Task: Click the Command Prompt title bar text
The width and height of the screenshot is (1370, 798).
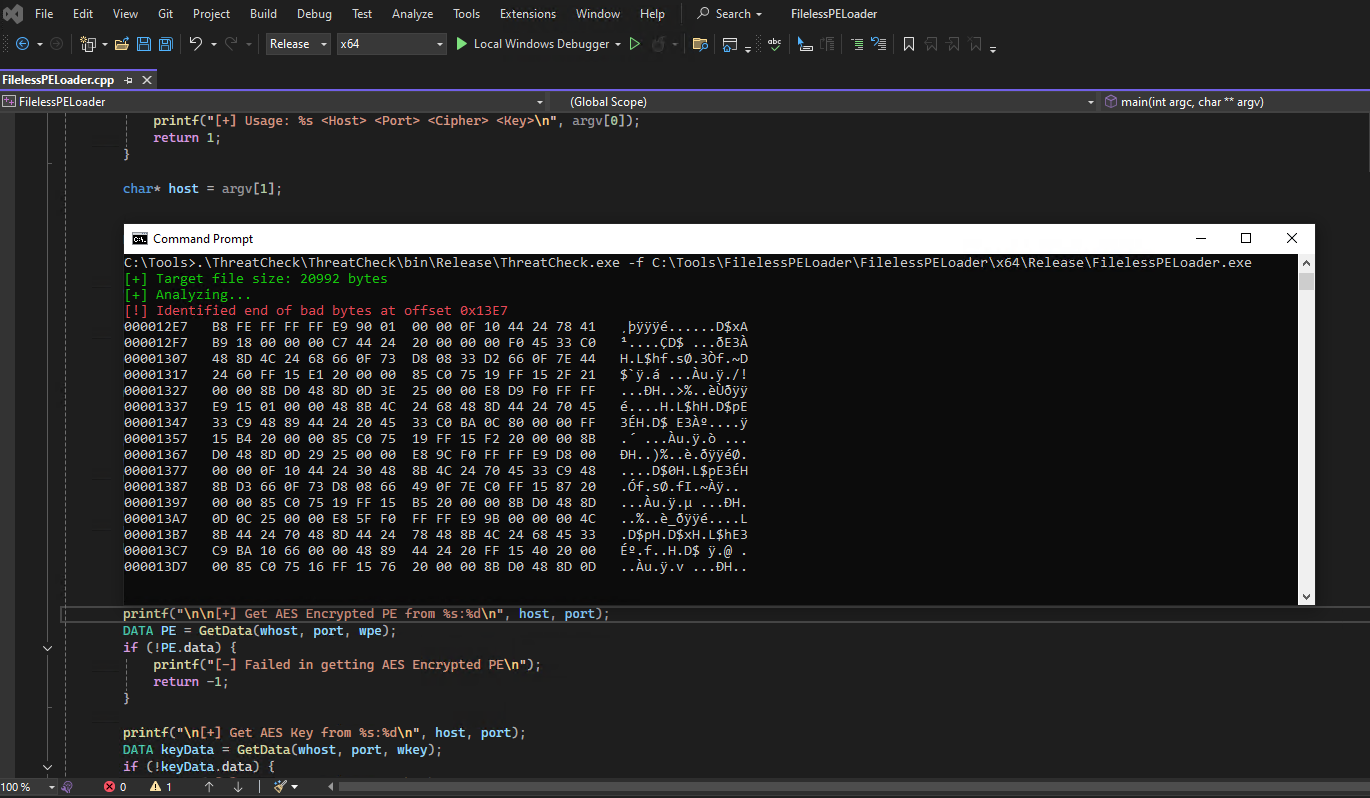Action: [x=203, y=239]
